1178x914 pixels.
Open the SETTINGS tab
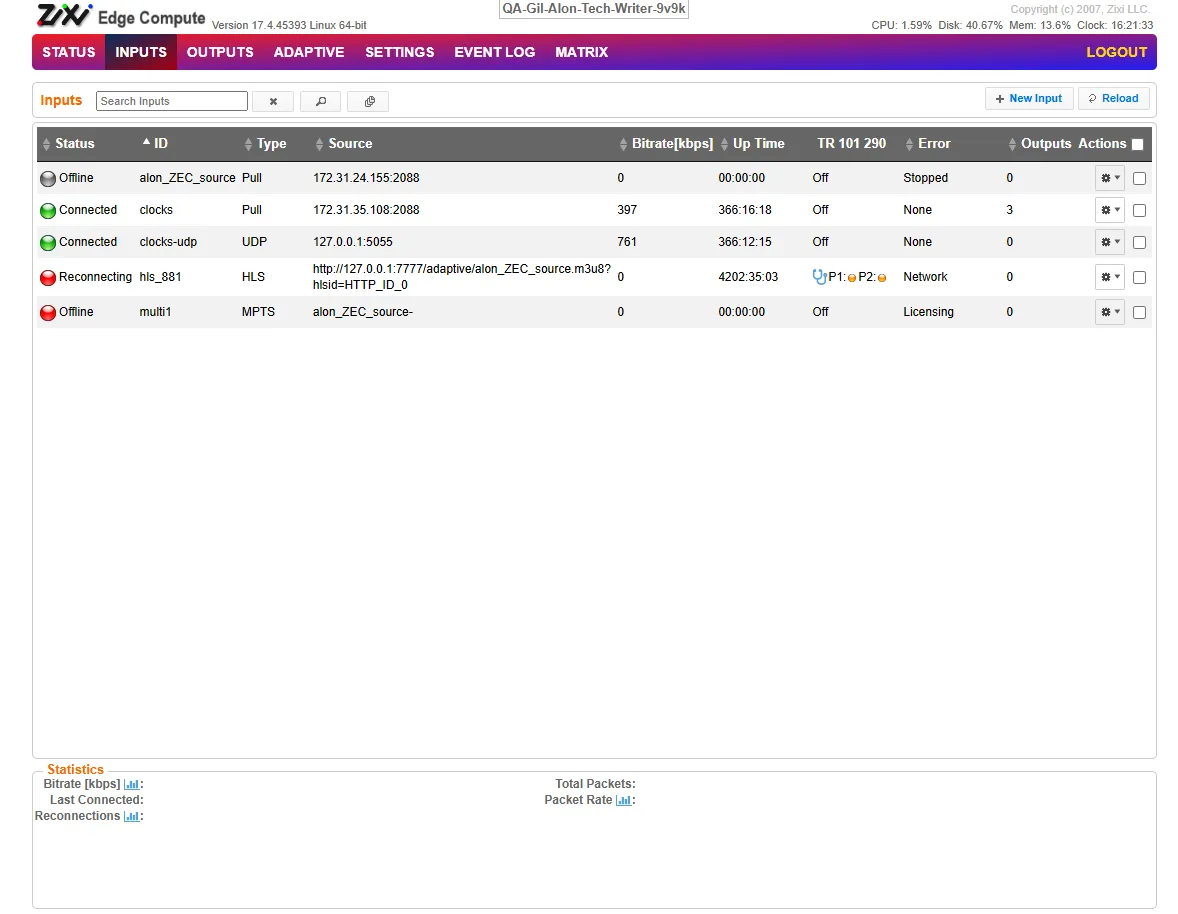[399, 53]
